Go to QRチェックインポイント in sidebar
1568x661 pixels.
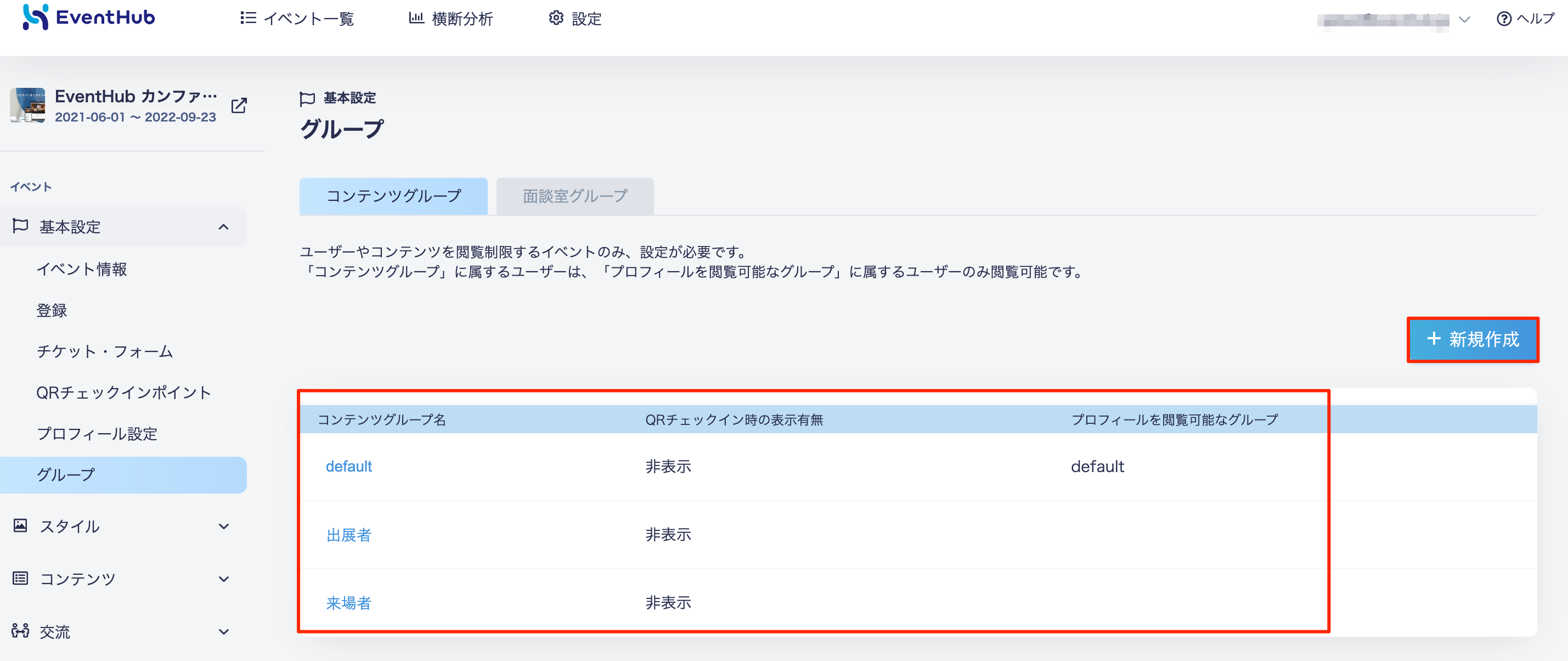pyautogui.click(x=123, y=393)
